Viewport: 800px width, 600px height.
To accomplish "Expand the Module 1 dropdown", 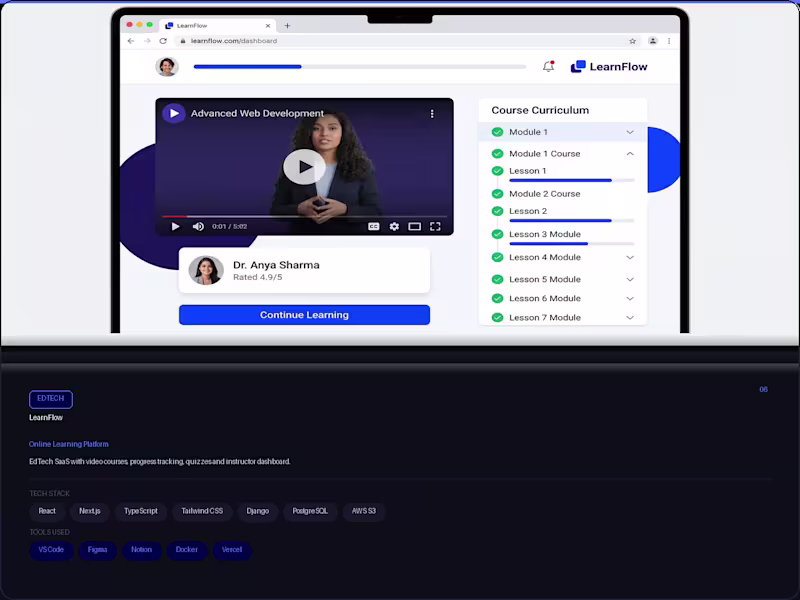I will [630, 131].
